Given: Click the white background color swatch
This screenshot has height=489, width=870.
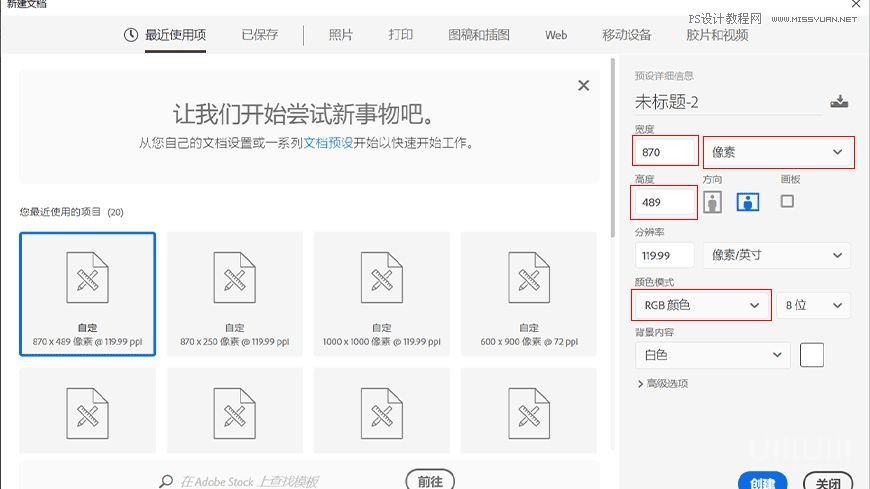Looking at the screenshot, I should 811,355.
